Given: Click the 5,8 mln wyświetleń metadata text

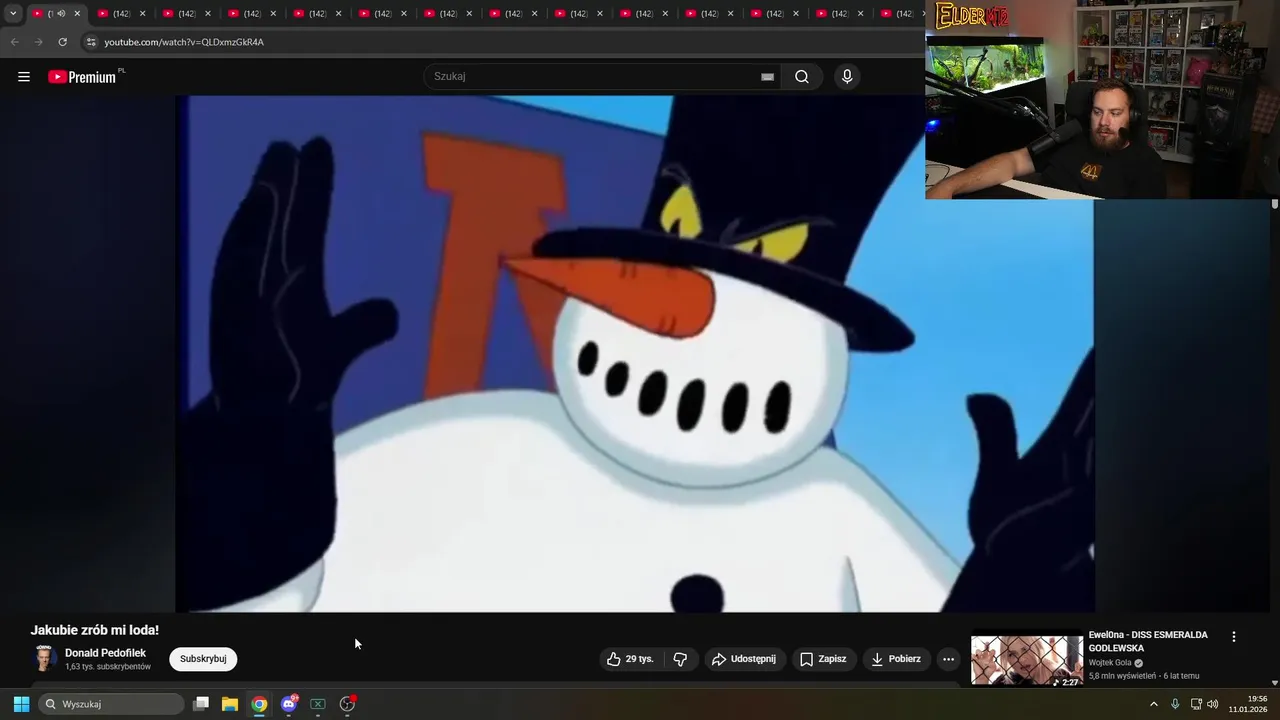Looking at the screenshot, I should (1122, 676).
